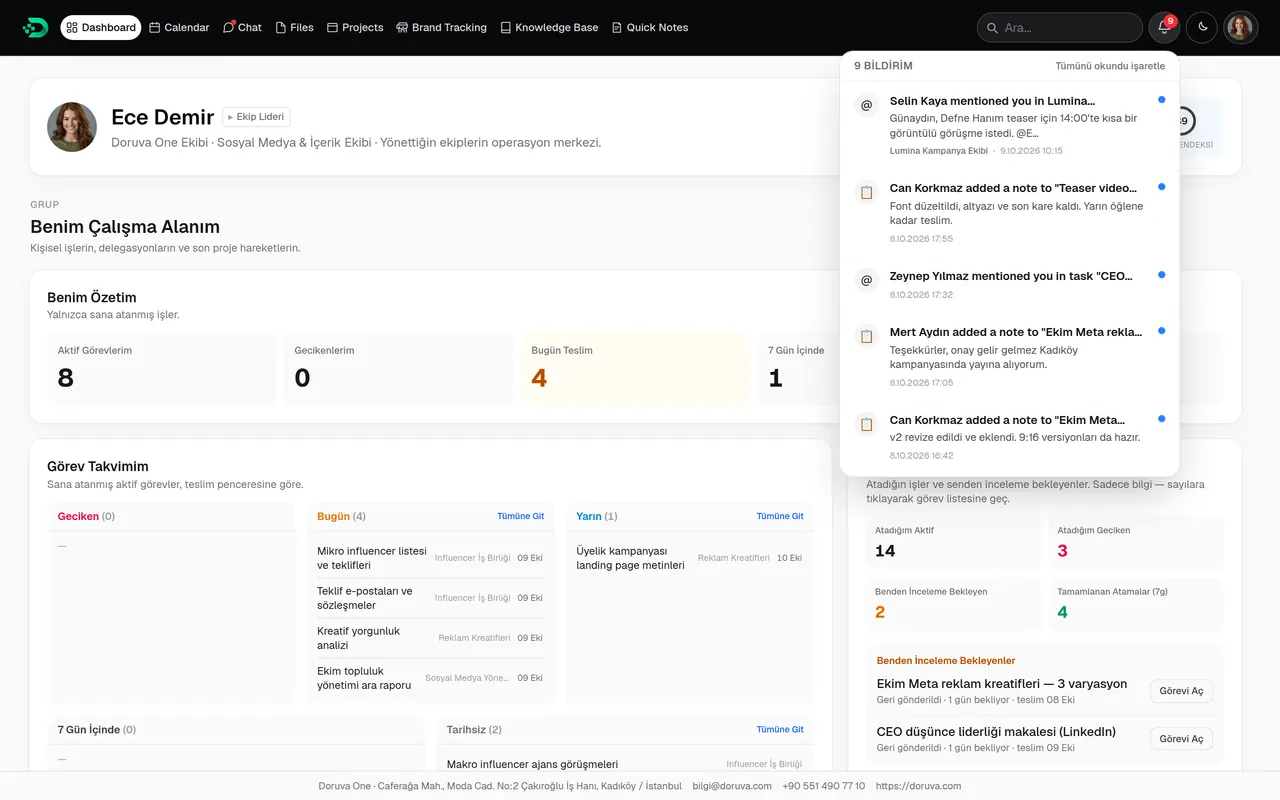Image resolution: width=1280 pixels, height=800 pixels.
Task: Click the clipboard icon of Teaser video note
Action: pos(867,192)
